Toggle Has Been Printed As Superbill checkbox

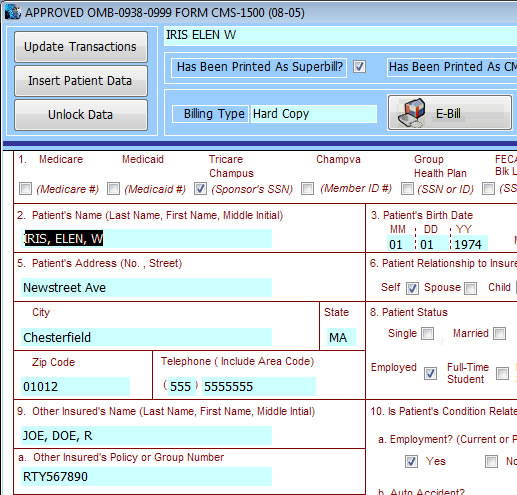coord(359,67)
